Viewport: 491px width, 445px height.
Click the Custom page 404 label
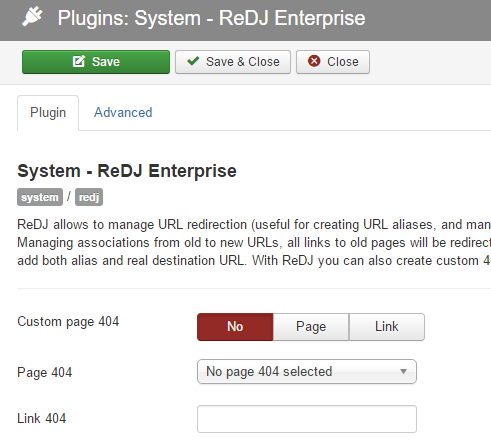point(68,322)
